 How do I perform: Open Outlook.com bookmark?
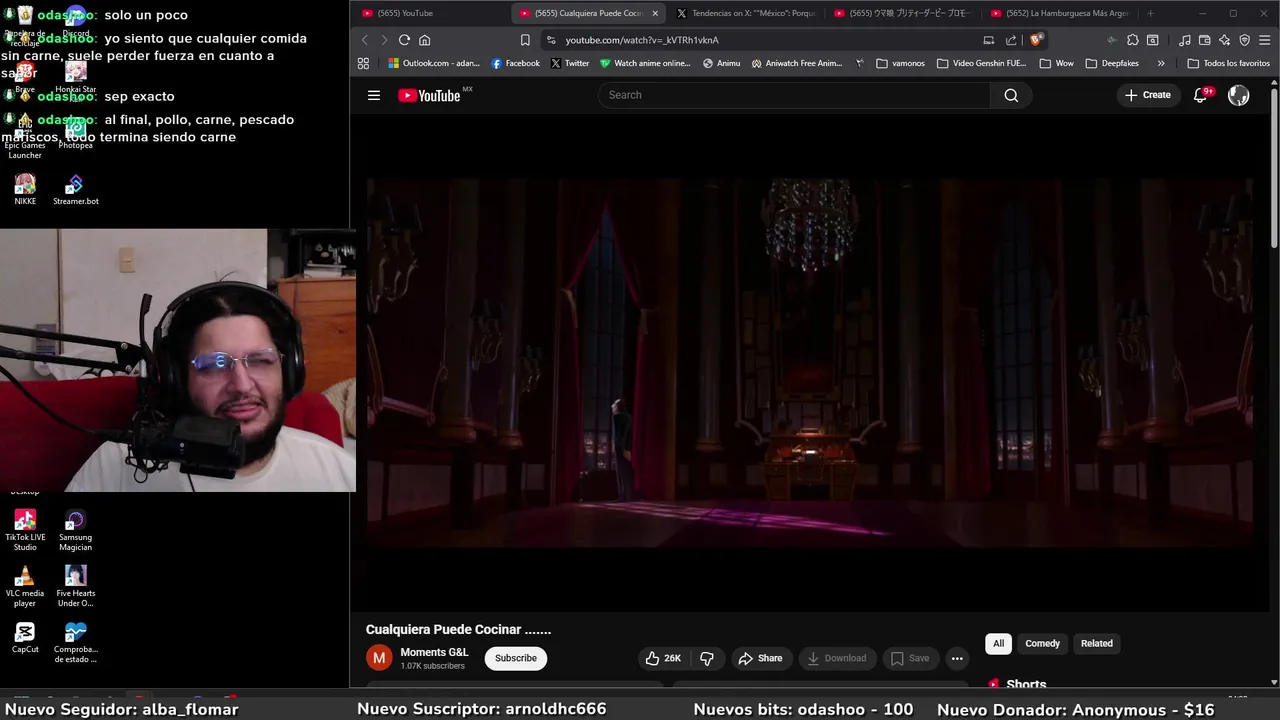[433, 63]
